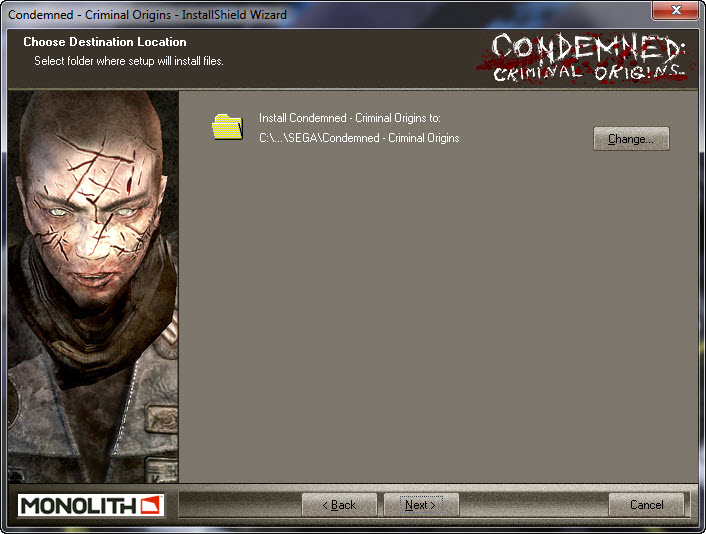The image size is (706, 534).
Task: Click the 'Select folder where setup will install files.' text
Action: (129, 61)
